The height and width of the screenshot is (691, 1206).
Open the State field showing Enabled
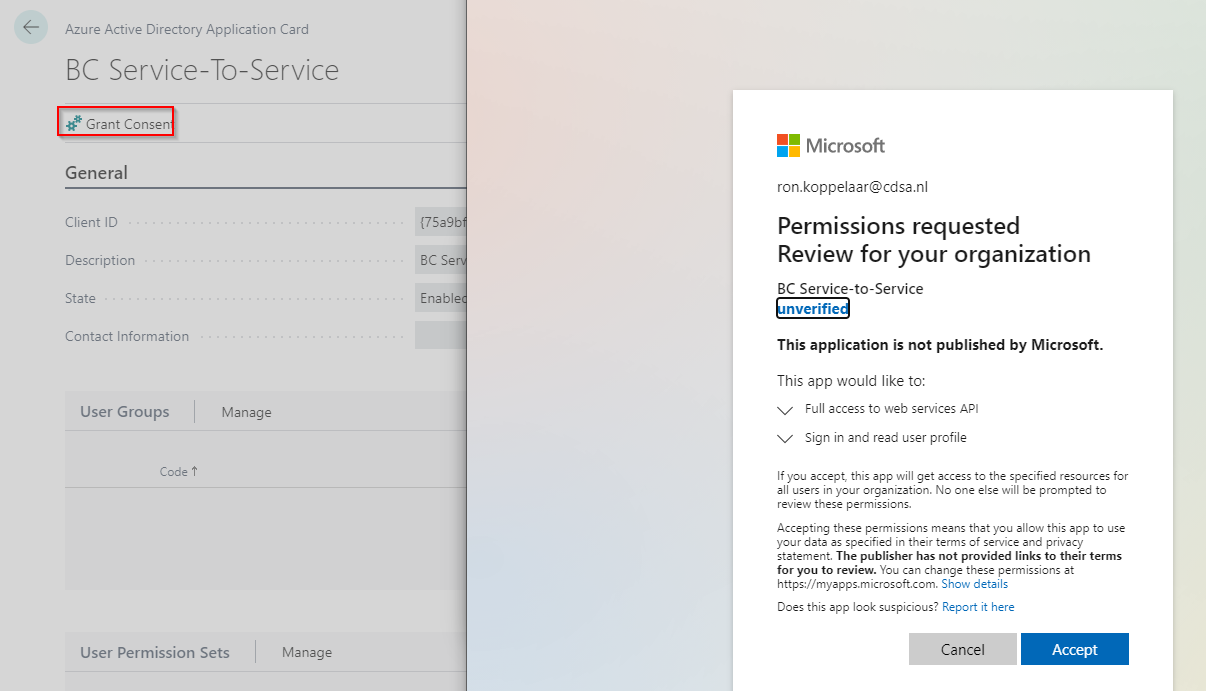(441, 298)
